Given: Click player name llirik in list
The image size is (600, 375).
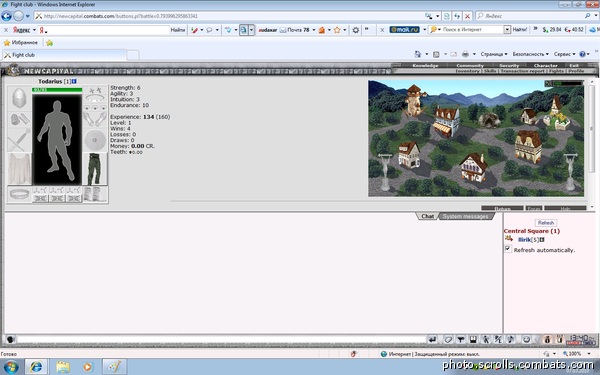Looking at the screenshot, I should [524, 240].
